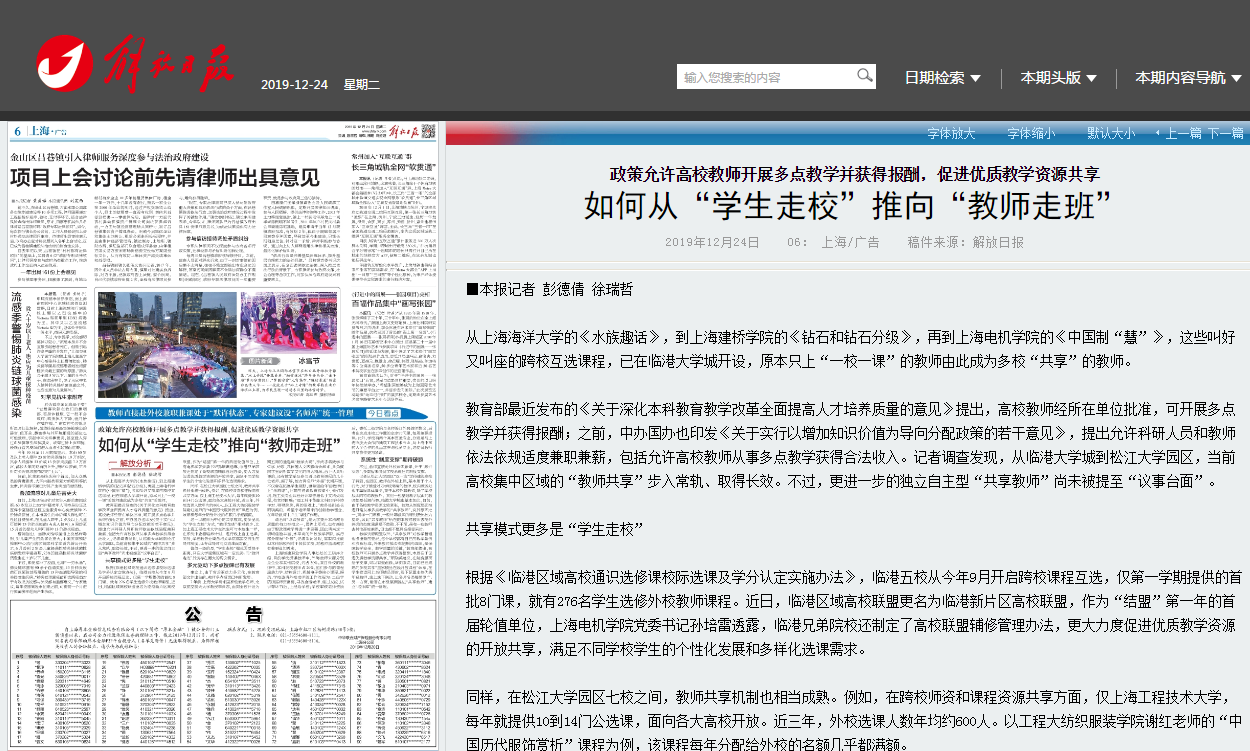1250x751 pixels.
Task: Click the search input field
Action: [x=766, y=77]
